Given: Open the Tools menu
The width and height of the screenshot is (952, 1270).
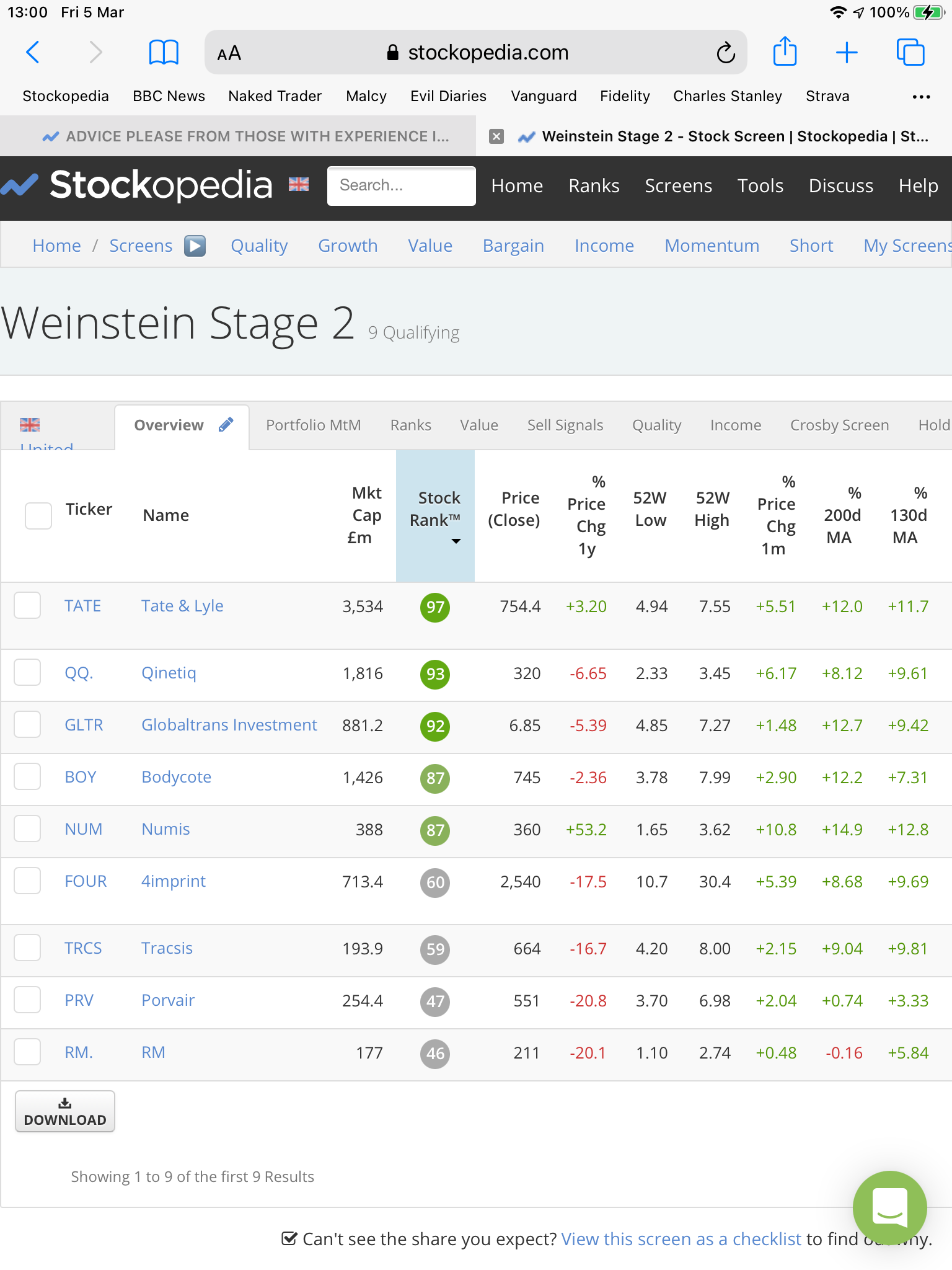Looking at the screenshot, I should coord(760,186).
